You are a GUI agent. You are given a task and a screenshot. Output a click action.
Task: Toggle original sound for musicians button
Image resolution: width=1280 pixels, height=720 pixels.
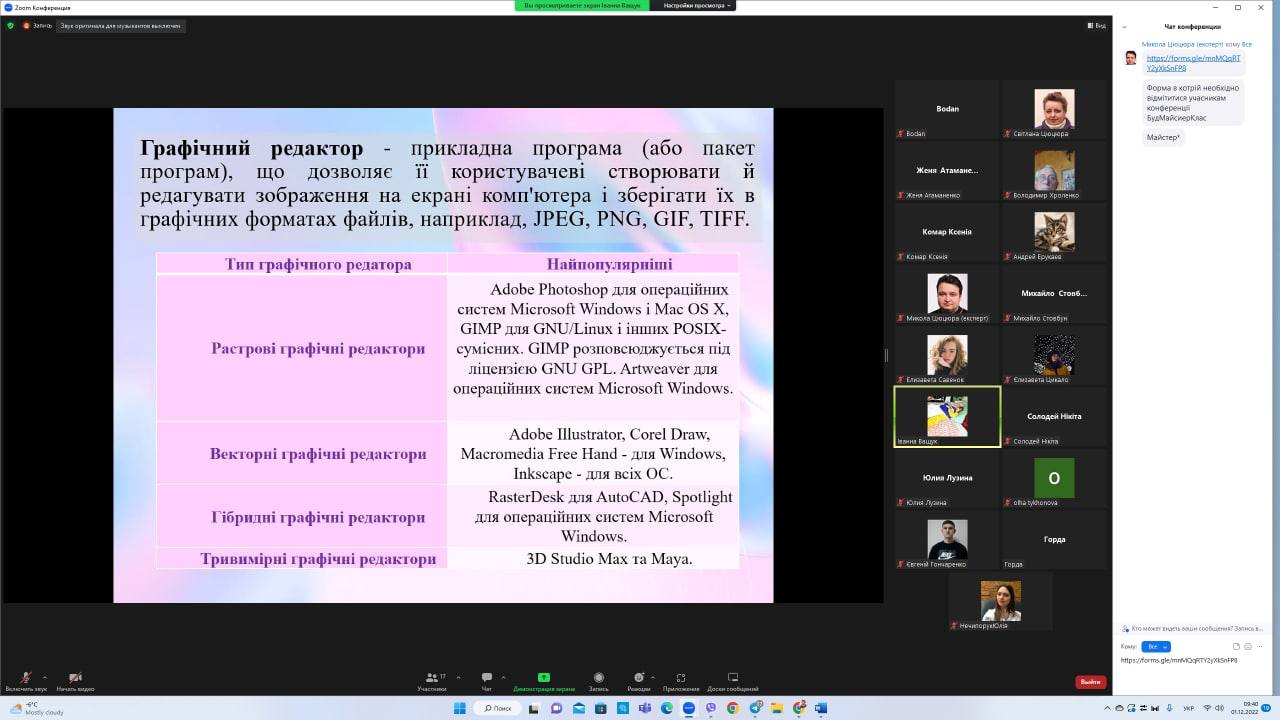[x=121, y=25]
